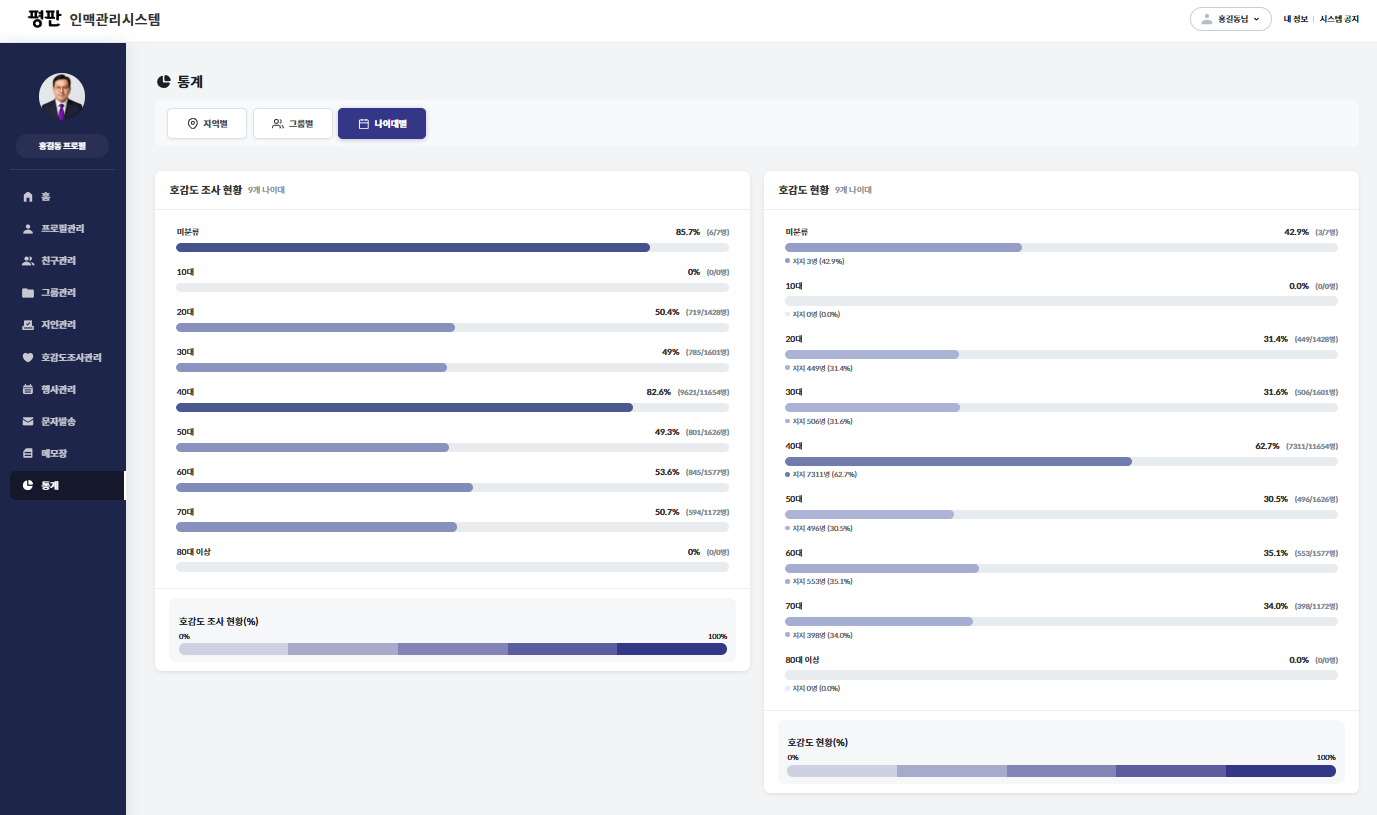
Task: Click the 평판 logo in header
Action: (x=44, y=19)
